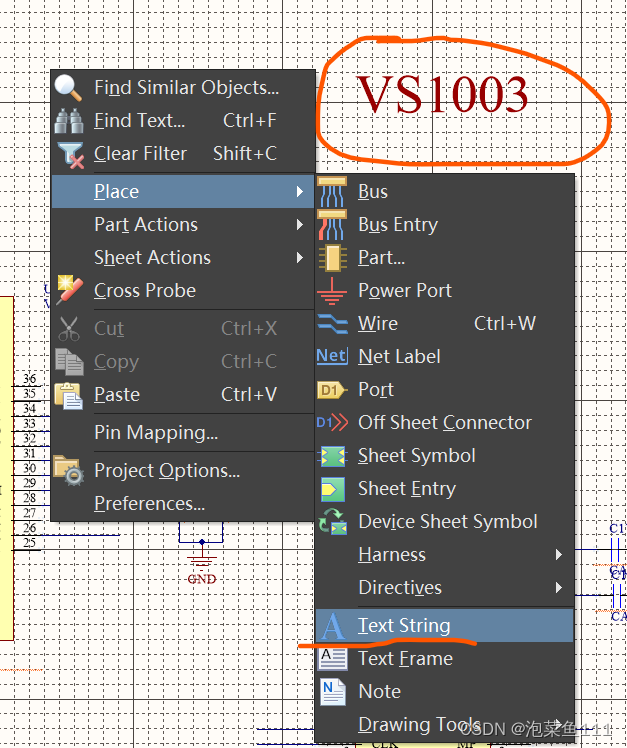This screenshot has height=748, width=627.
Task: Click the Project Options folder-gear icon
Action: (69, 470)
